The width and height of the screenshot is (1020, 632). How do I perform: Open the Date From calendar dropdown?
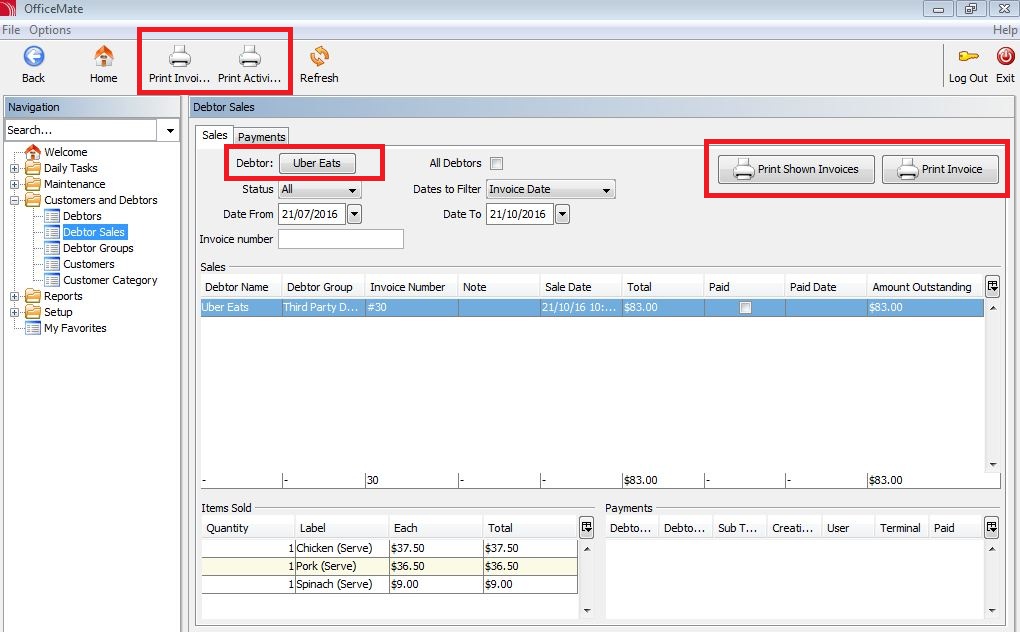coord(355,214)
